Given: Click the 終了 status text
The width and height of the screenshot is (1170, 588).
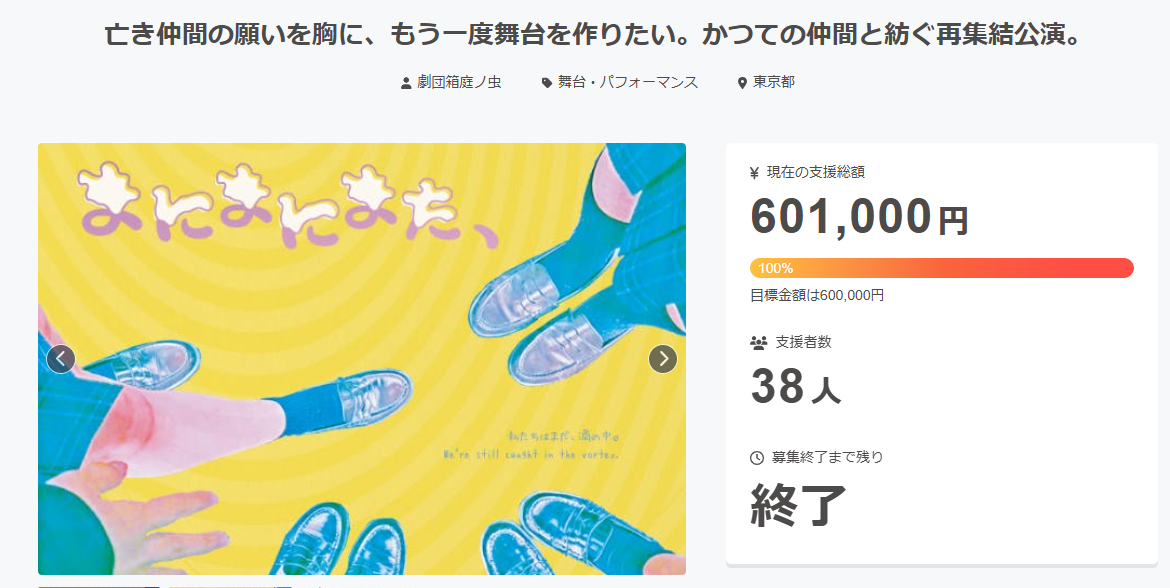Looking at the screenshot, I should 799,505.
